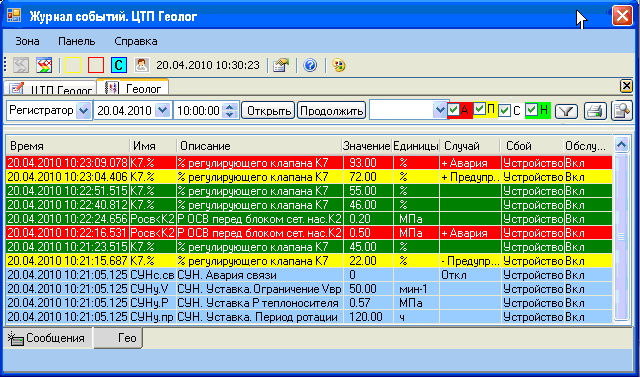The image size is (640, 377).
Task: Toggle the С checkbox filter
Action: (505, 110)
